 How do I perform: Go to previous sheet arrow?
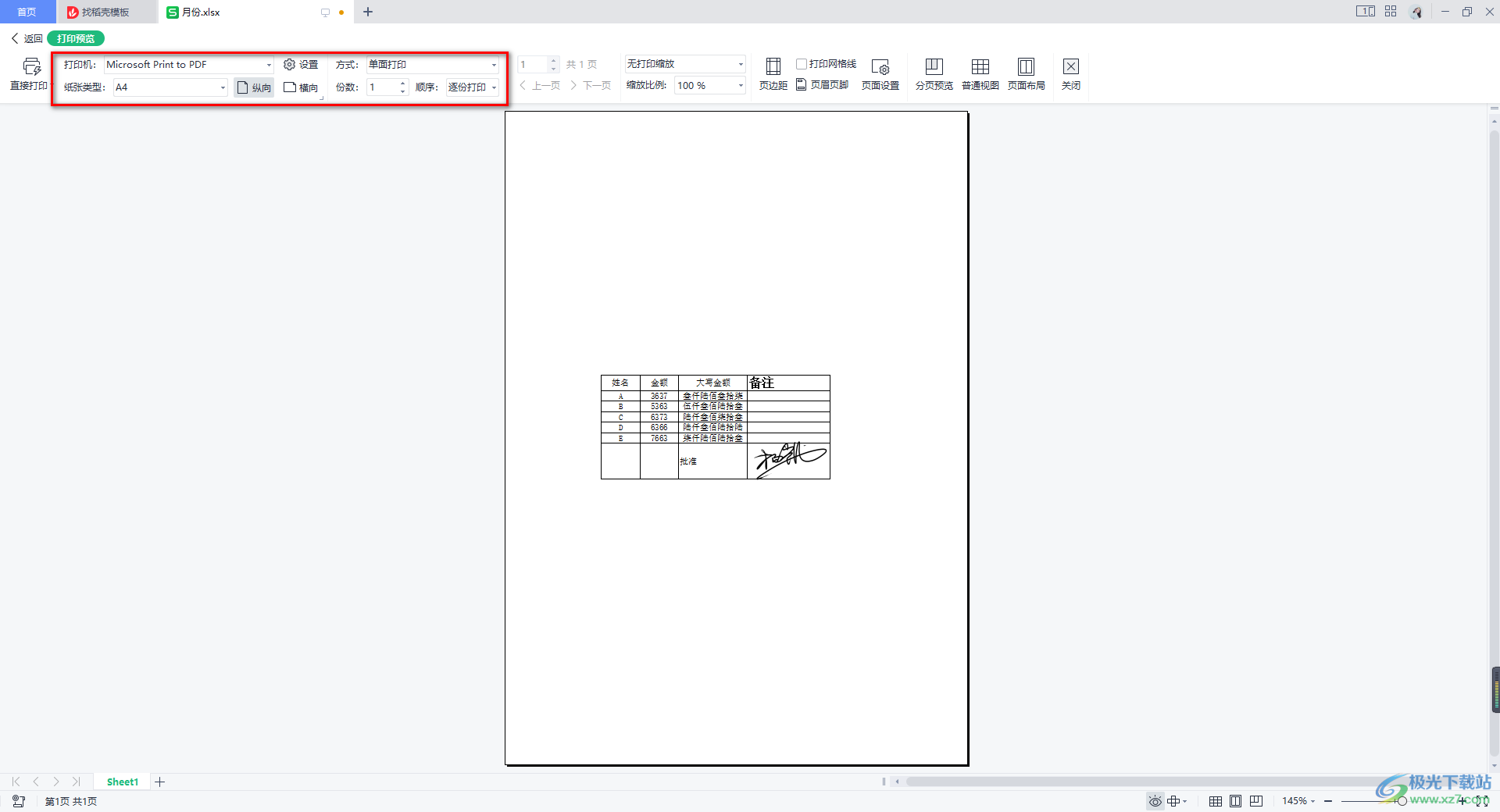36,782
